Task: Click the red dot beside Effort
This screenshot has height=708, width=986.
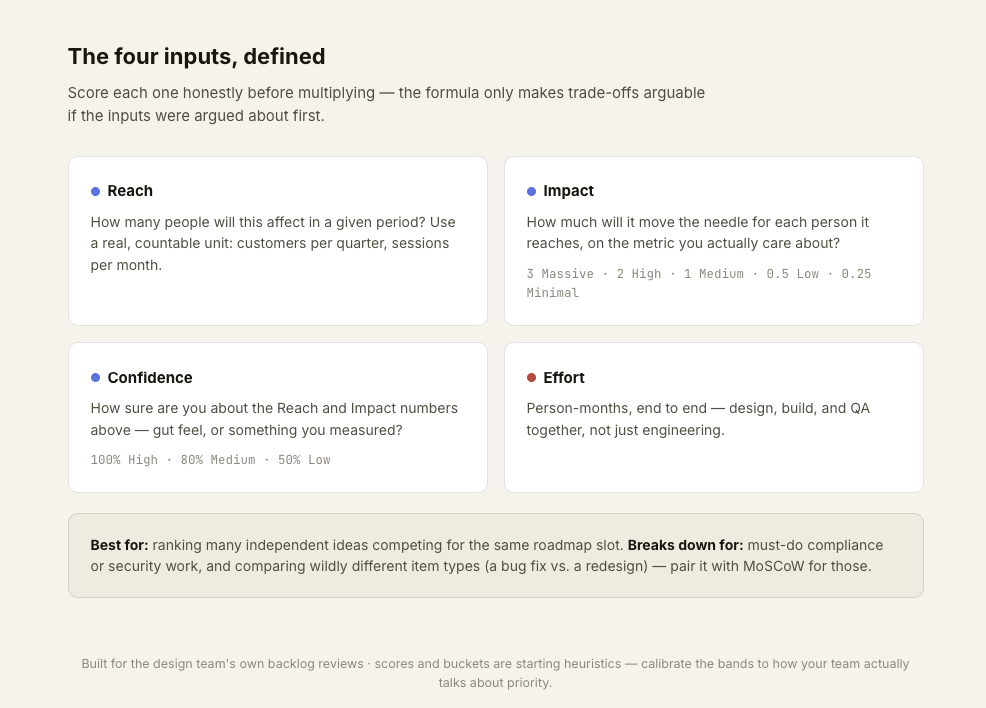Action: pos(531,377)
